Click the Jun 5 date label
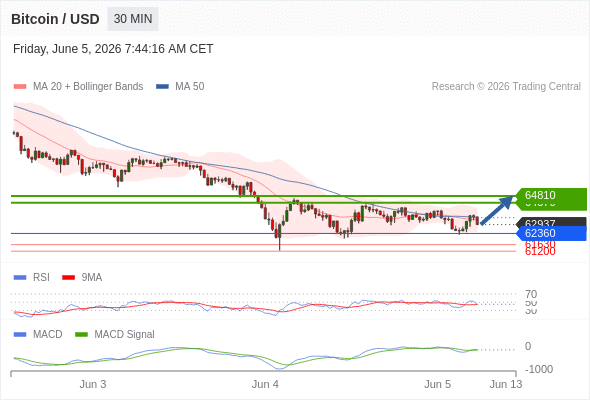The width and height of the screenshot is (590, 400). pos(437,384)
